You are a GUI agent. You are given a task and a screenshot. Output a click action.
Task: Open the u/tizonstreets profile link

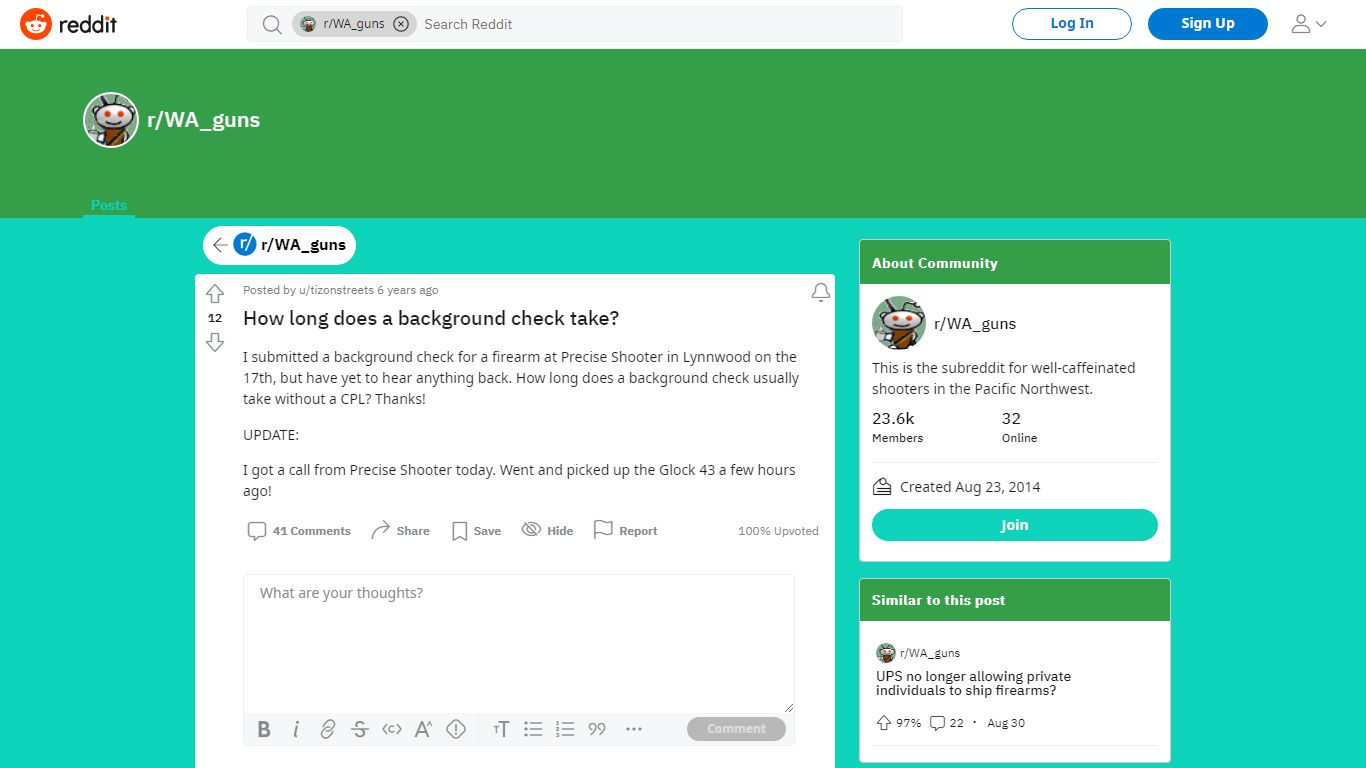tap(335, 290)
